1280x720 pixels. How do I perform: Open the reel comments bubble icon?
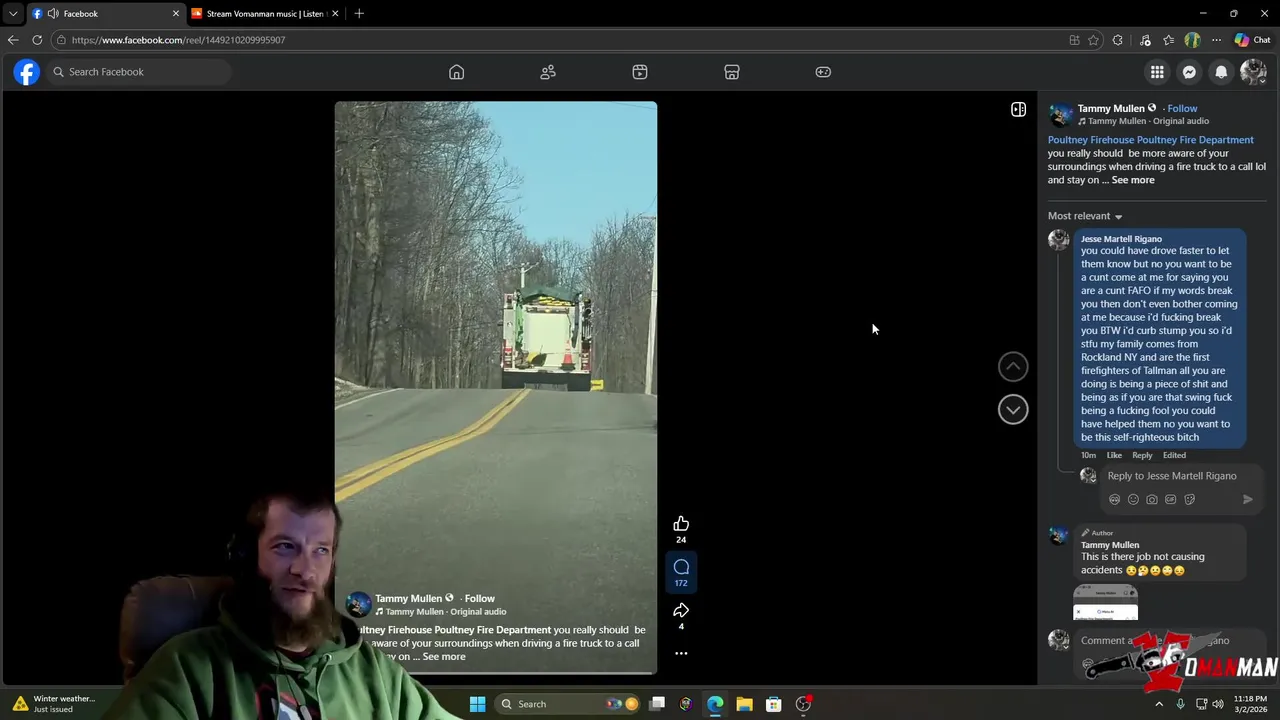click(681, 567)
